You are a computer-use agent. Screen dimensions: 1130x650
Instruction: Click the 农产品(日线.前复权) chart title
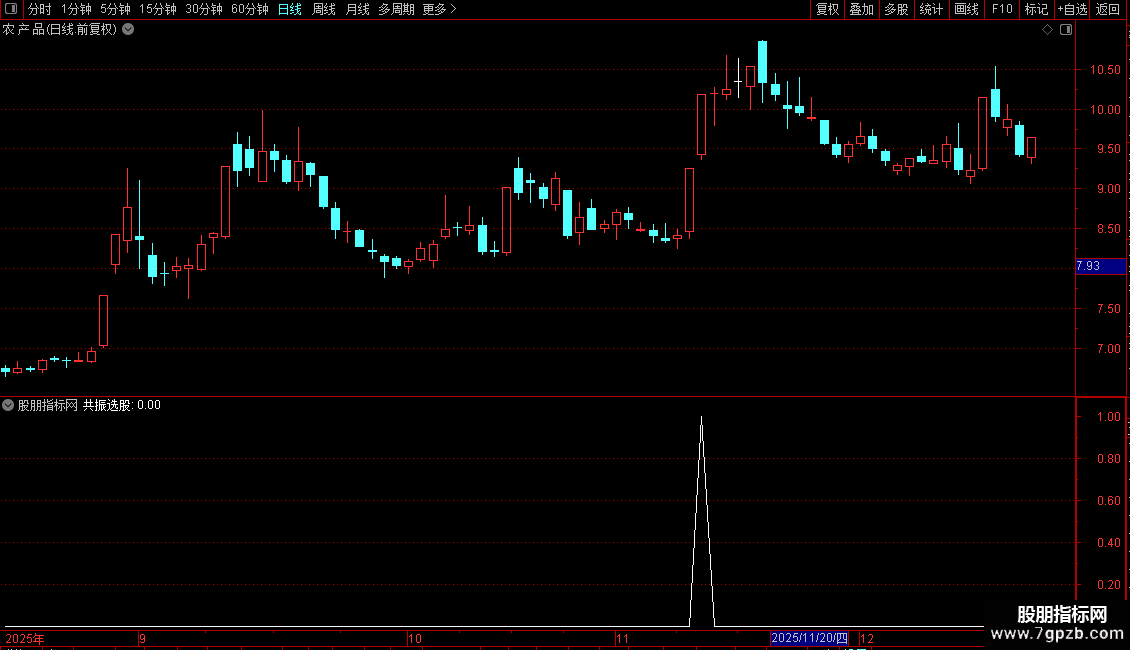[59, 30]
